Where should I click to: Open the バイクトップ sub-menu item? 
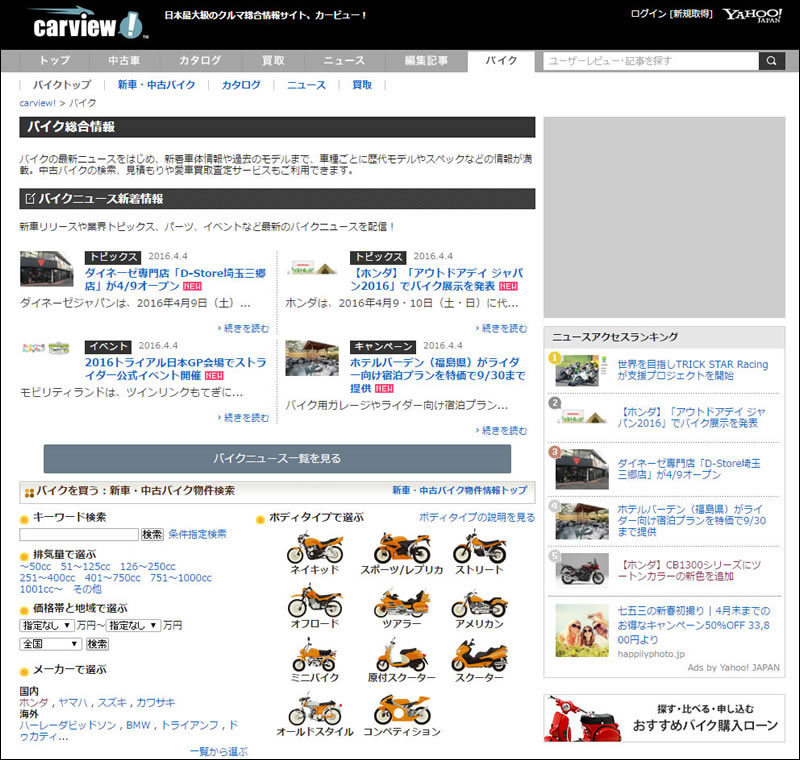click(x=62, y=85)
